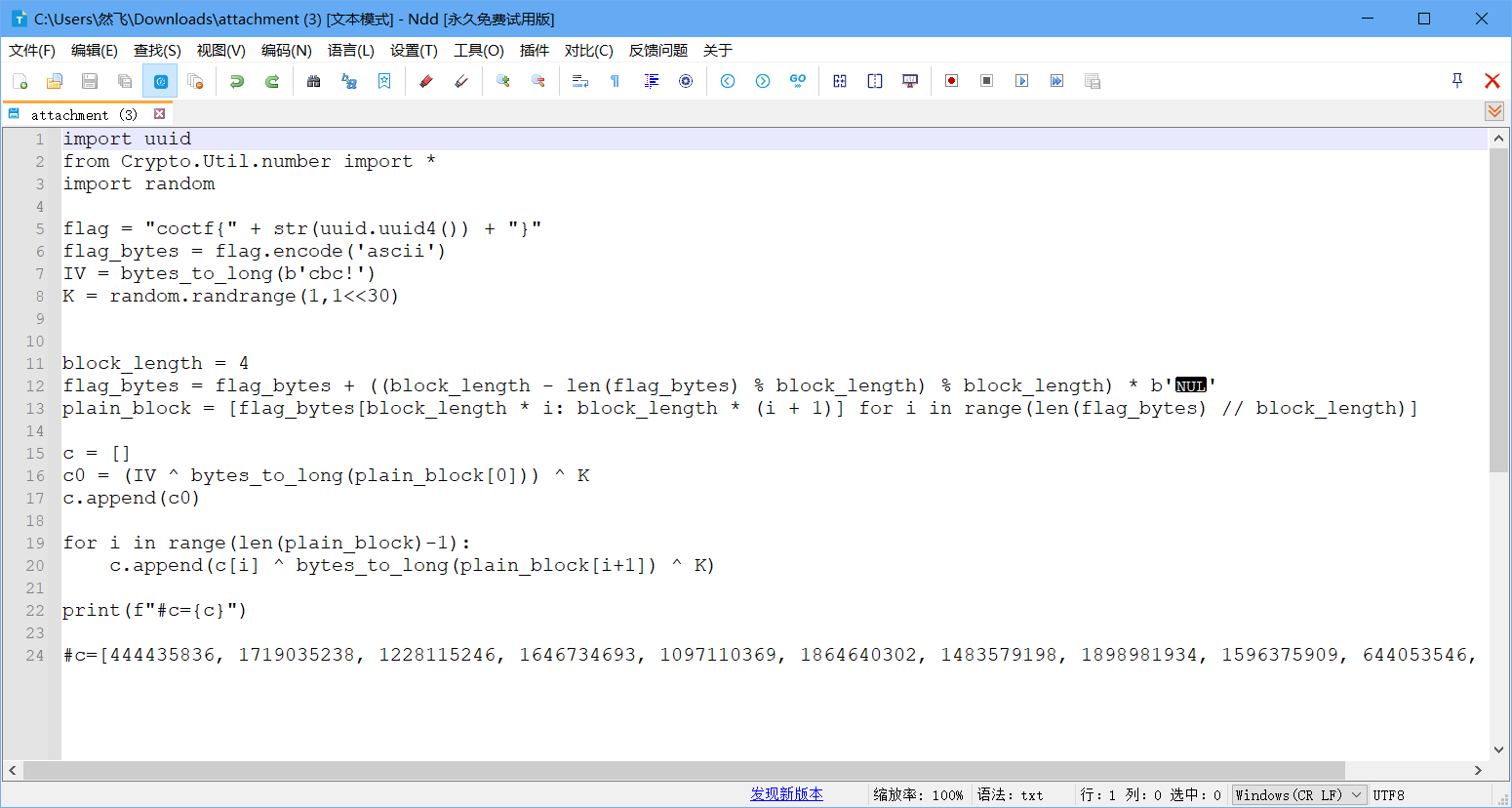Open the 视图(V) menu
Screen dimensions: 1512x808
click(x=220, y=51)
